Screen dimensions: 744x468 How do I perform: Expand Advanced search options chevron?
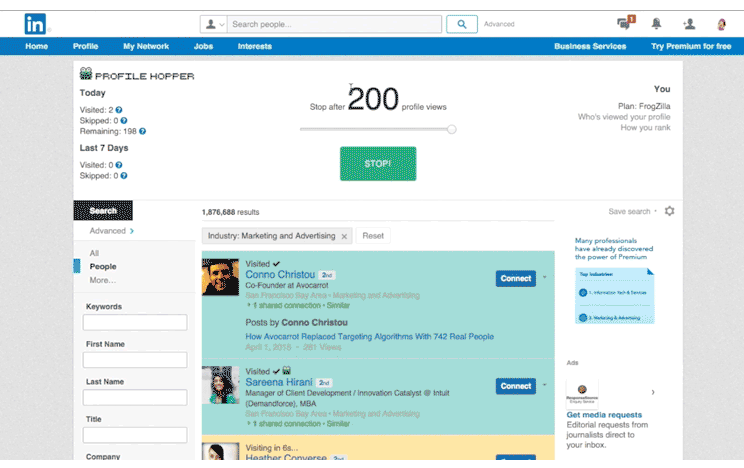point(132,231)
